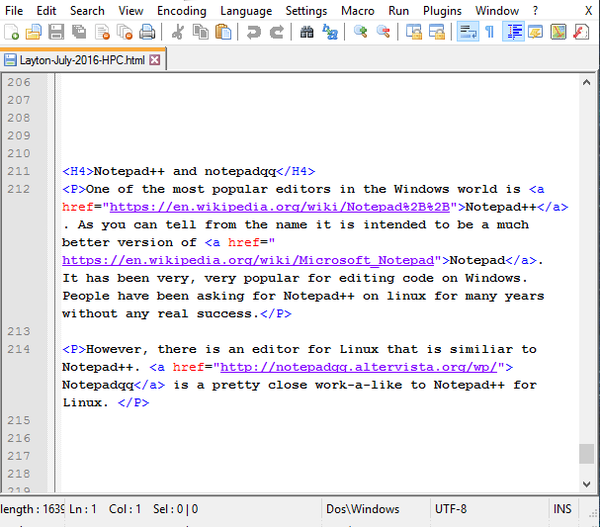Click the 'length' status bar entry

pos(32,509)
